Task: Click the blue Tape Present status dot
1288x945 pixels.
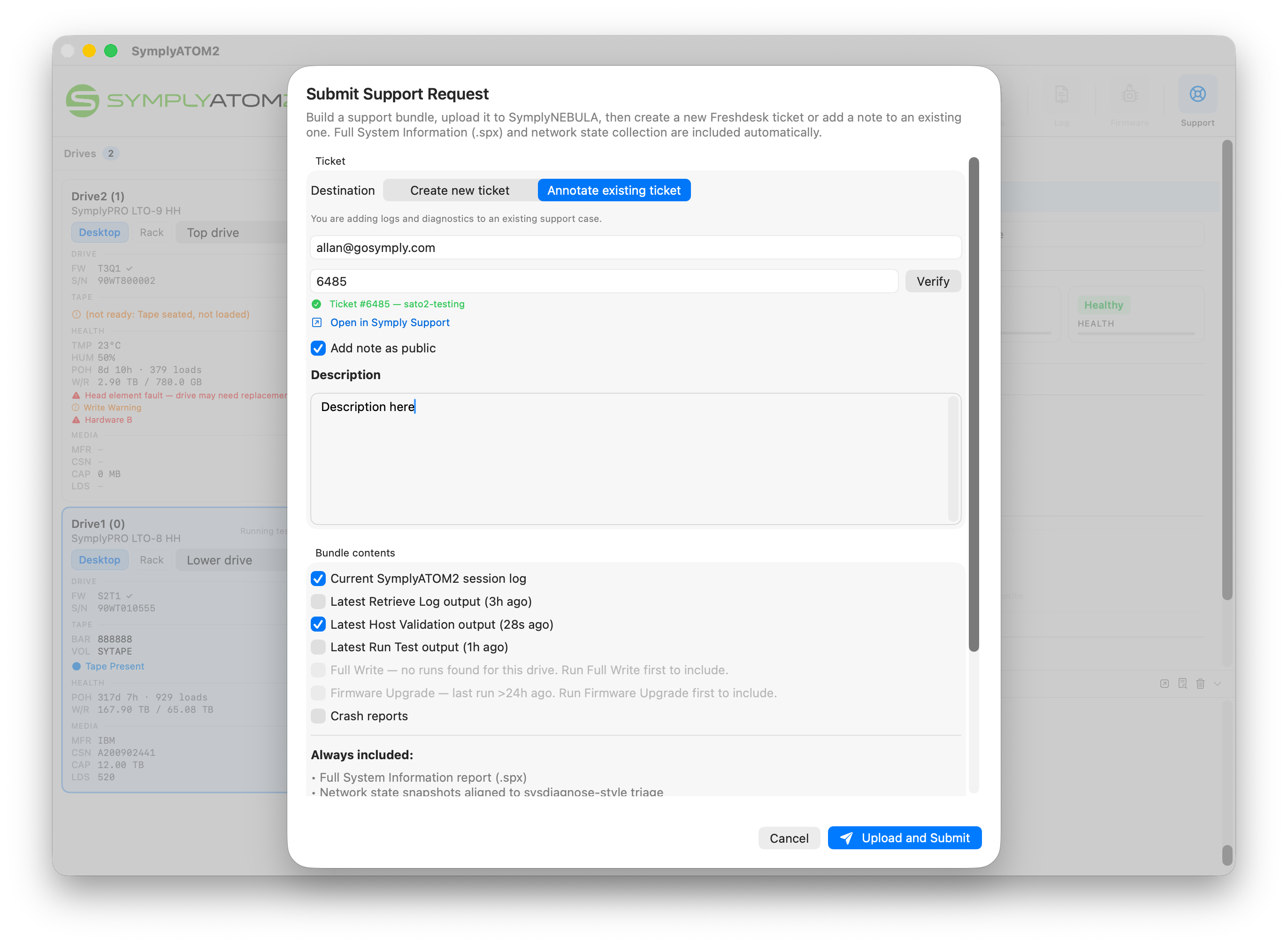Action: point(76,666)
